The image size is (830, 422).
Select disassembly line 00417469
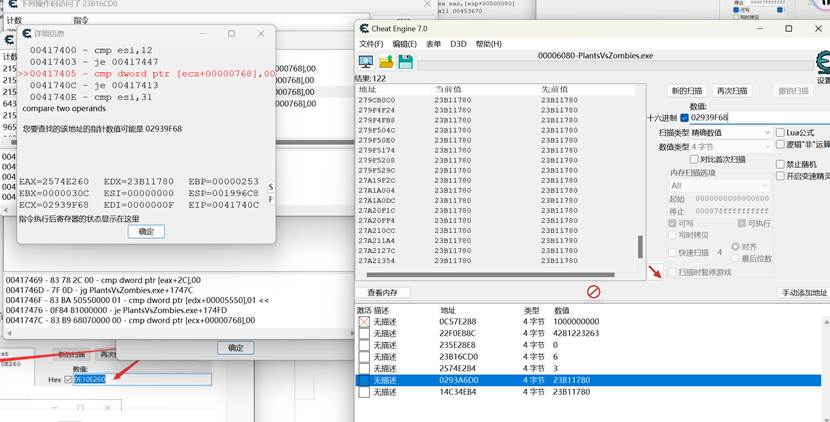[x=103, y=280]
